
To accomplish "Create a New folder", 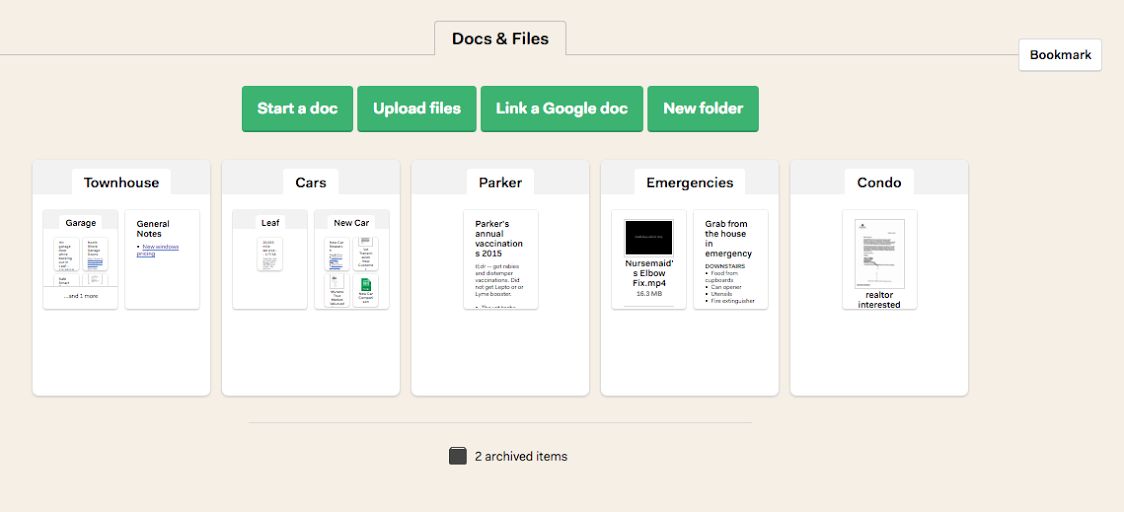I will click(702, 109).
